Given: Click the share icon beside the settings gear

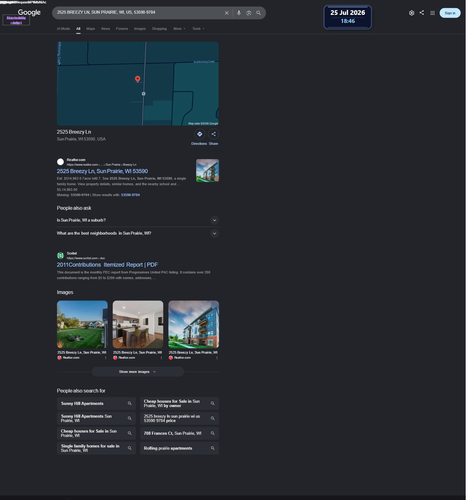Looking at the screenshot, I should click(x=422, y=13).
